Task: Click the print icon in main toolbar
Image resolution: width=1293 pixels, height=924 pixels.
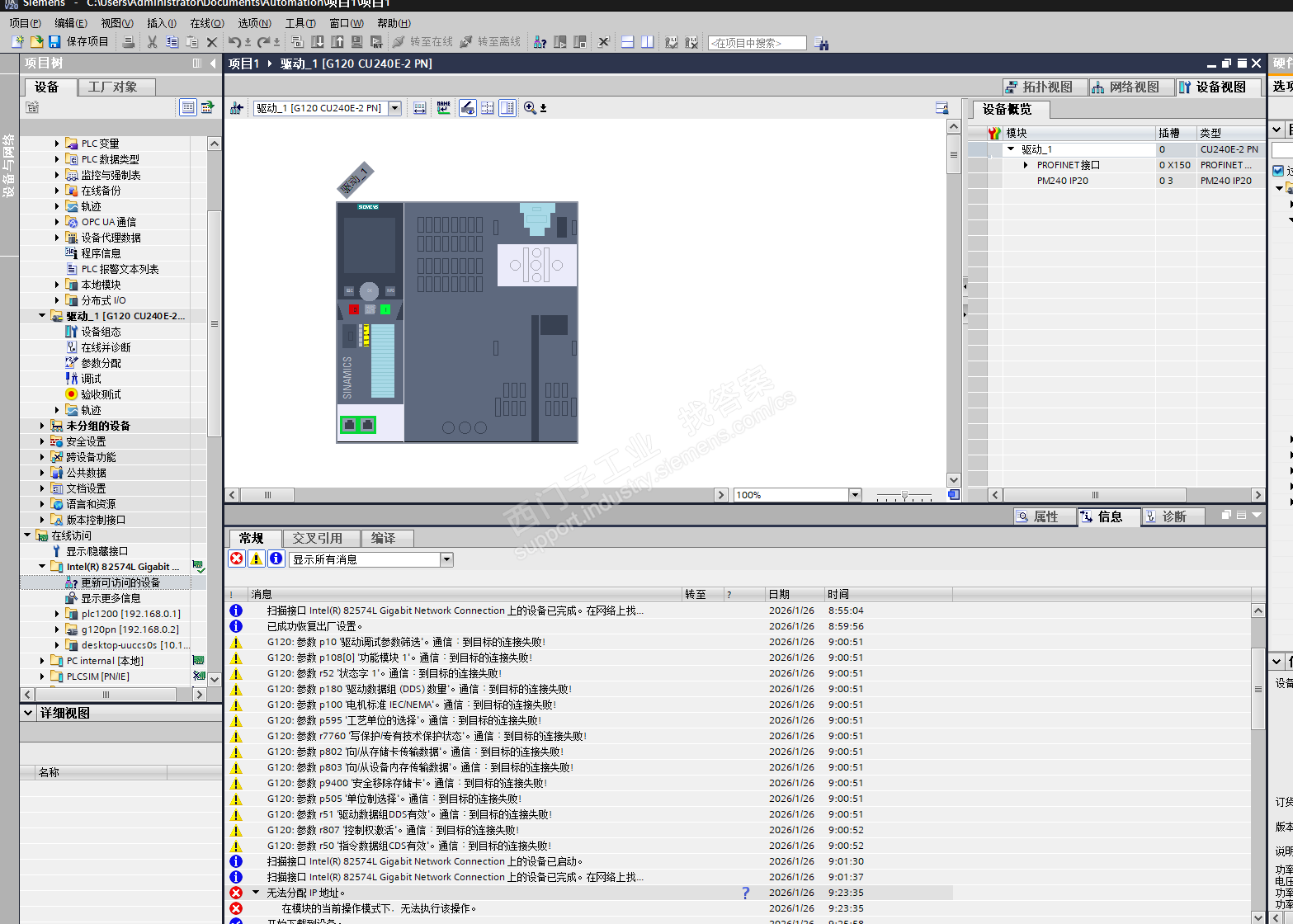Action: [x=129, y=42]
